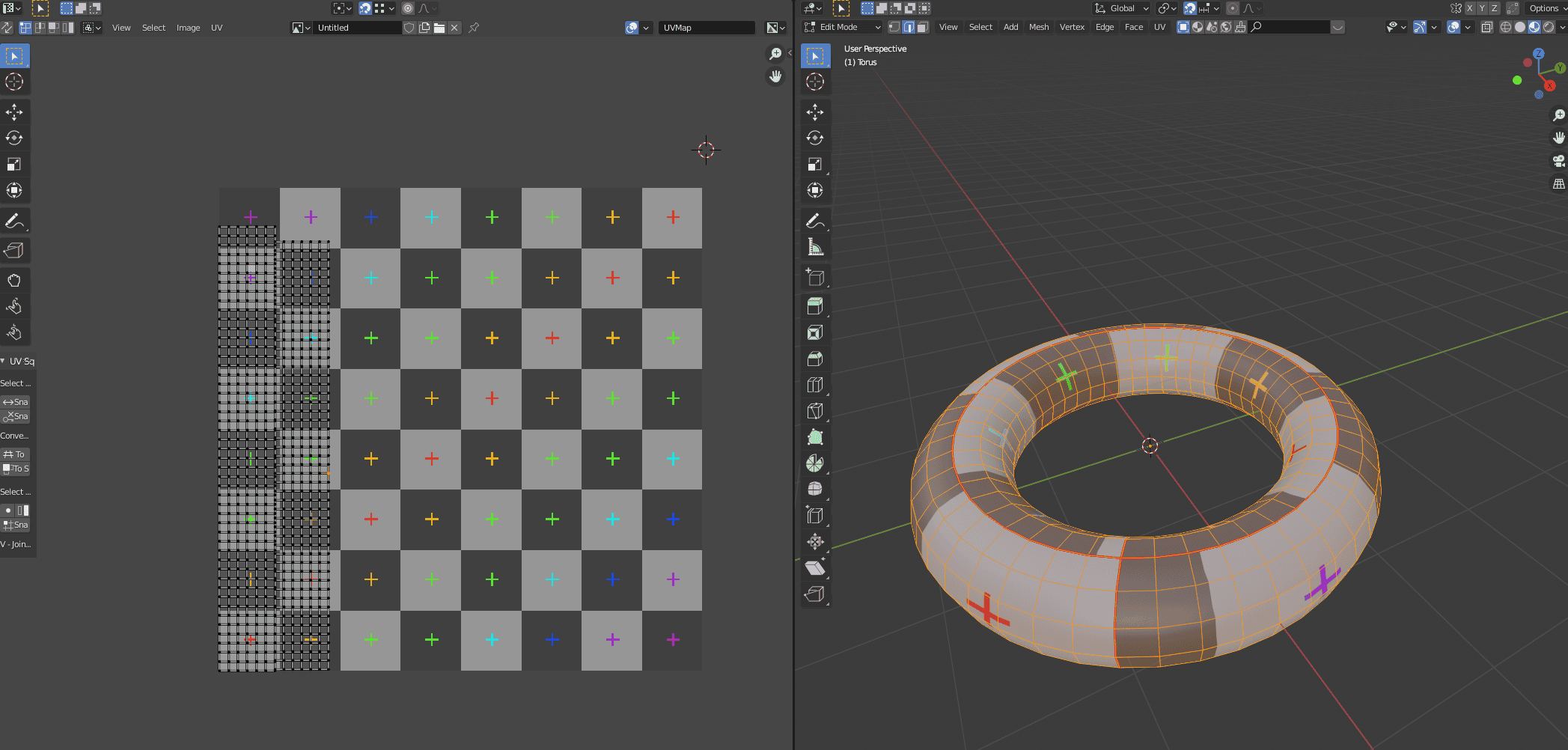The image size is (1568, 750).
Task: Toggle UV sync selection
Action: coord(7,28)
